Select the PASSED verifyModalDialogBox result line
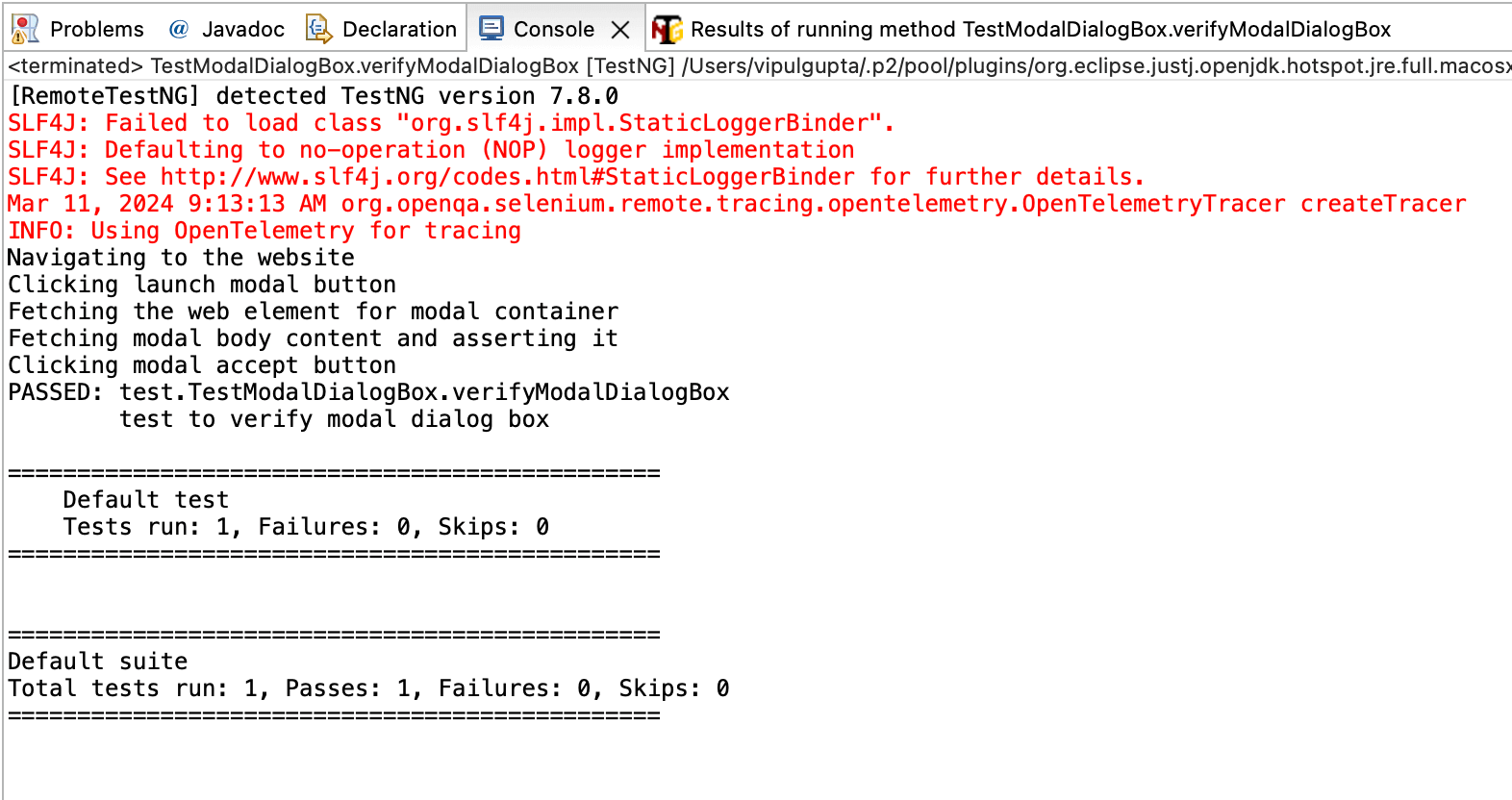Screen dimensions: 1512x800 (368, 391)
